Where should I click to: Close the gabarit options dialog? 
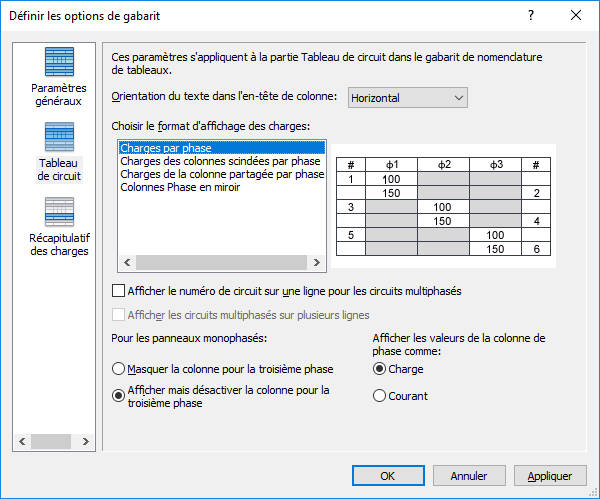pos(576,15)
